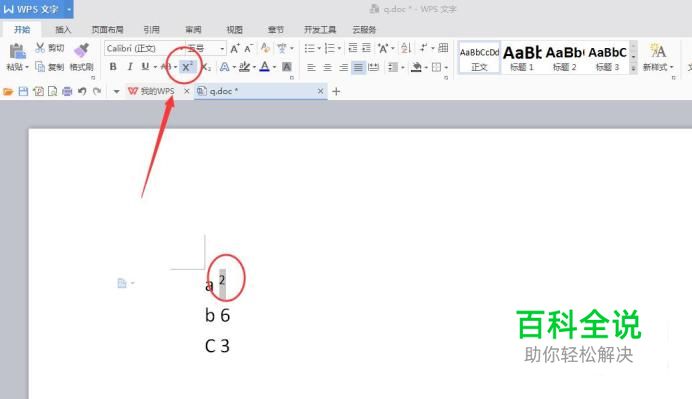This screenshot has height=399, width=692.
Task: Clear formatting with the eraser icon
Action: (x=265, y=48)
